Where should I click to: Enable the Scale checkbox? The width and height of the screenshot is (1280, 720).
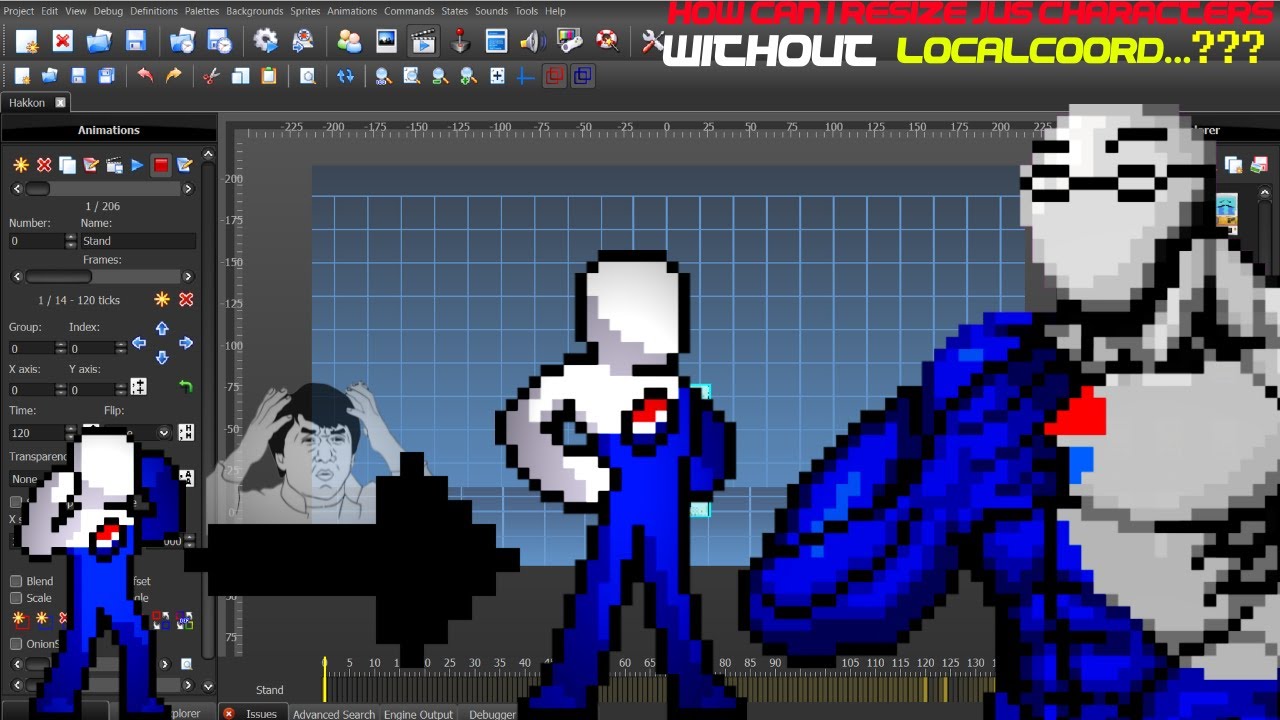pyautogui.click(x=16, y=598)
